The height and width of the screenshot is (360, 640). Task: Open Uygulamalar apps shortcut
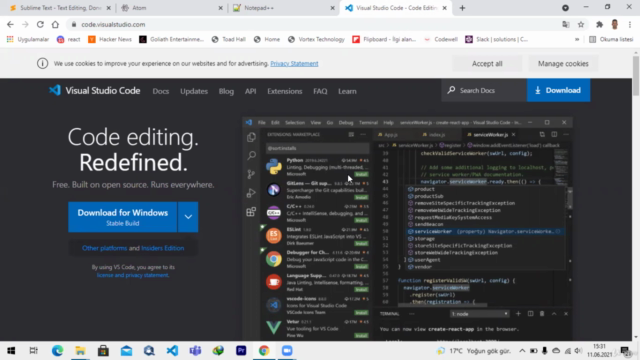28,40
